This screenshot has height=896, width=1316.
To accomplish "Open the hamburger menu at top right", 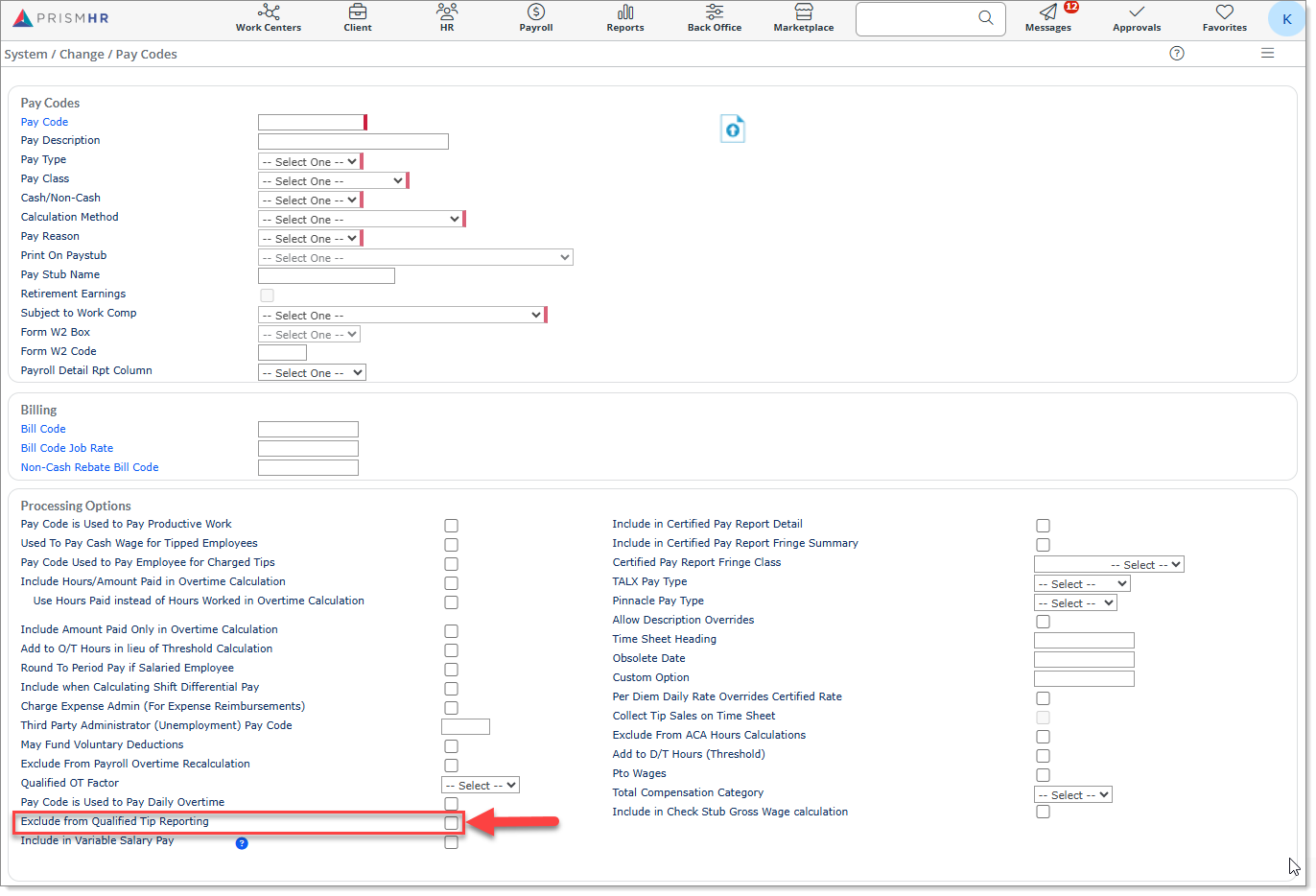I will coord(1267,54).
